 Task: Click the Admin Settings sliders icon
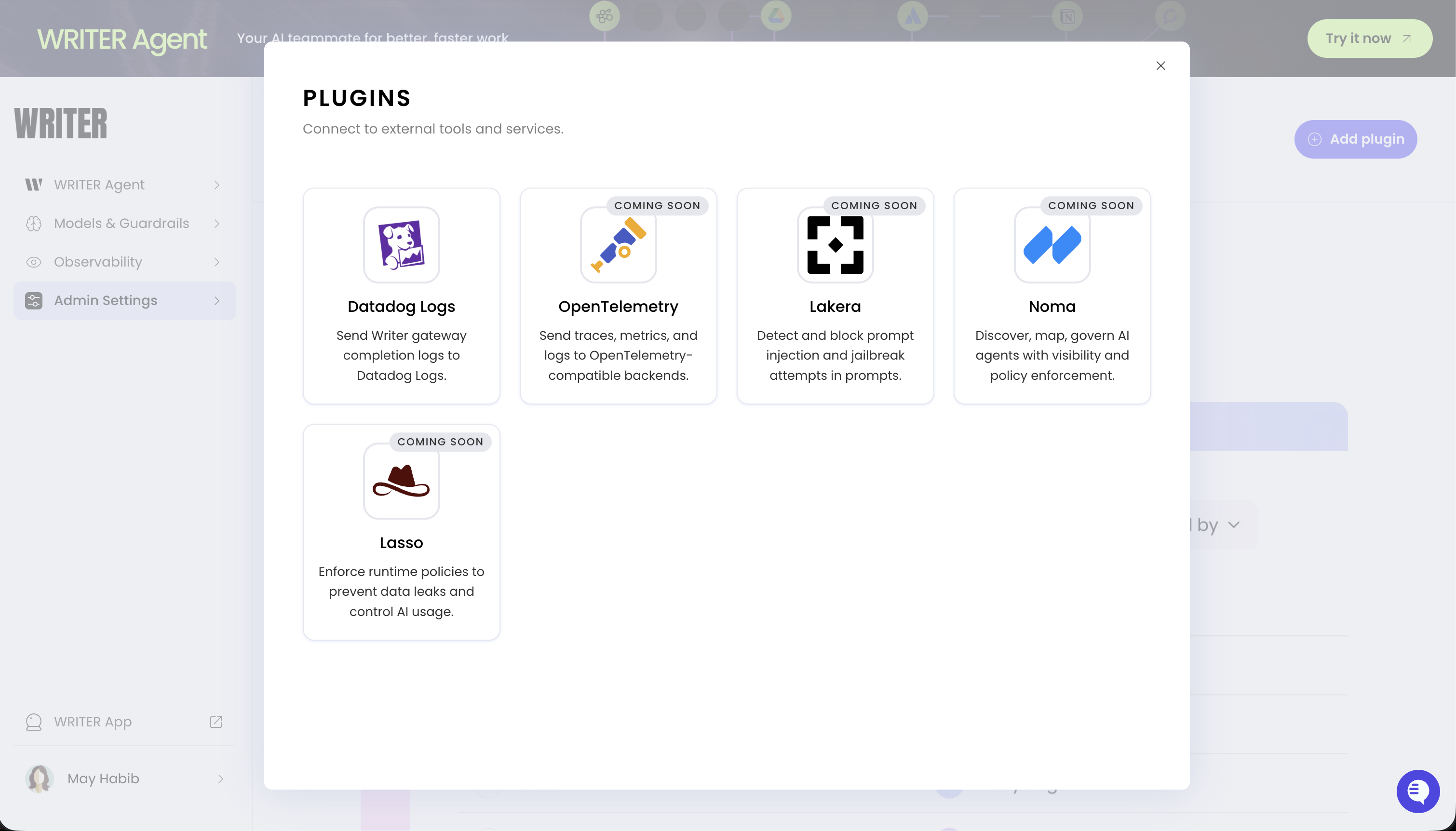33,300
